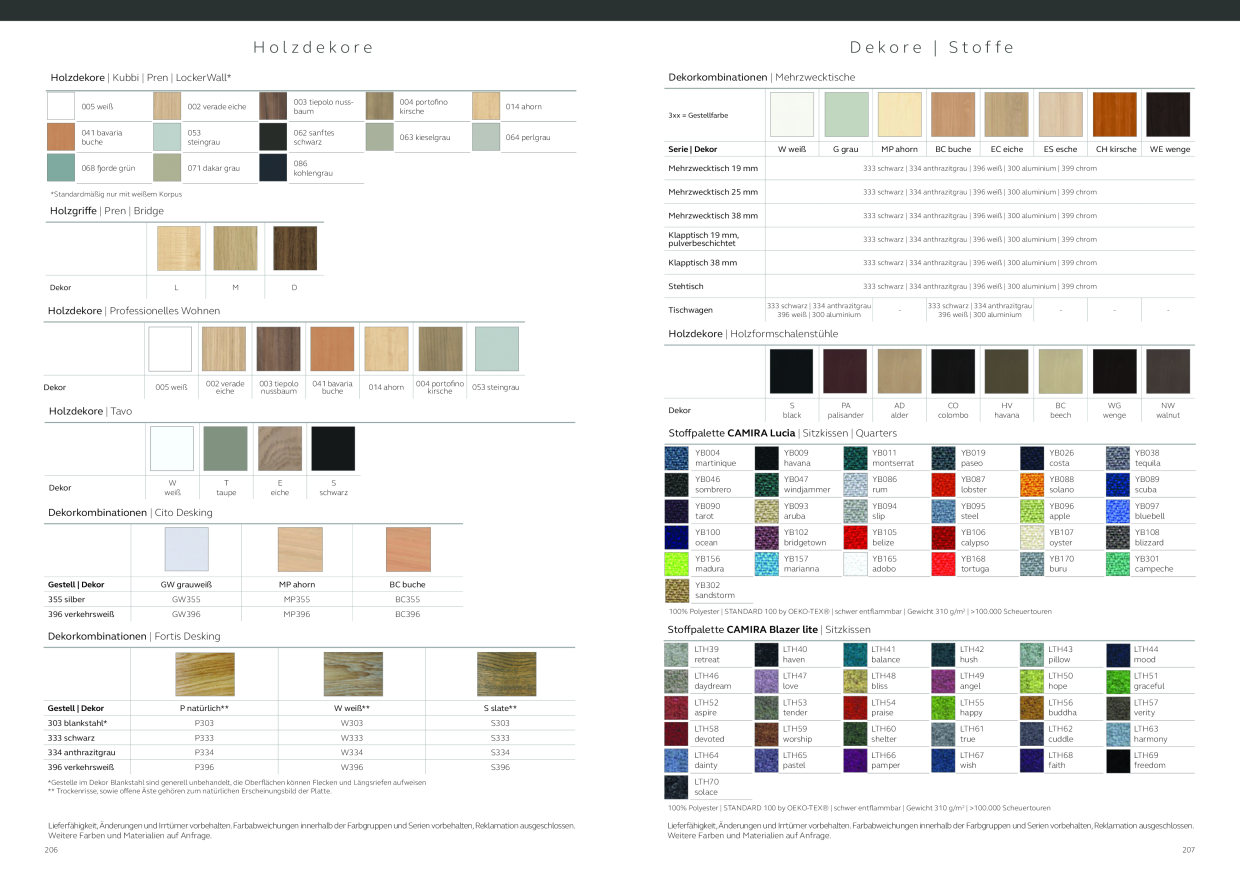Select the Cito Desking BC buche swatch
Viewport: 1240px width, 876px height.
point(408,549)
